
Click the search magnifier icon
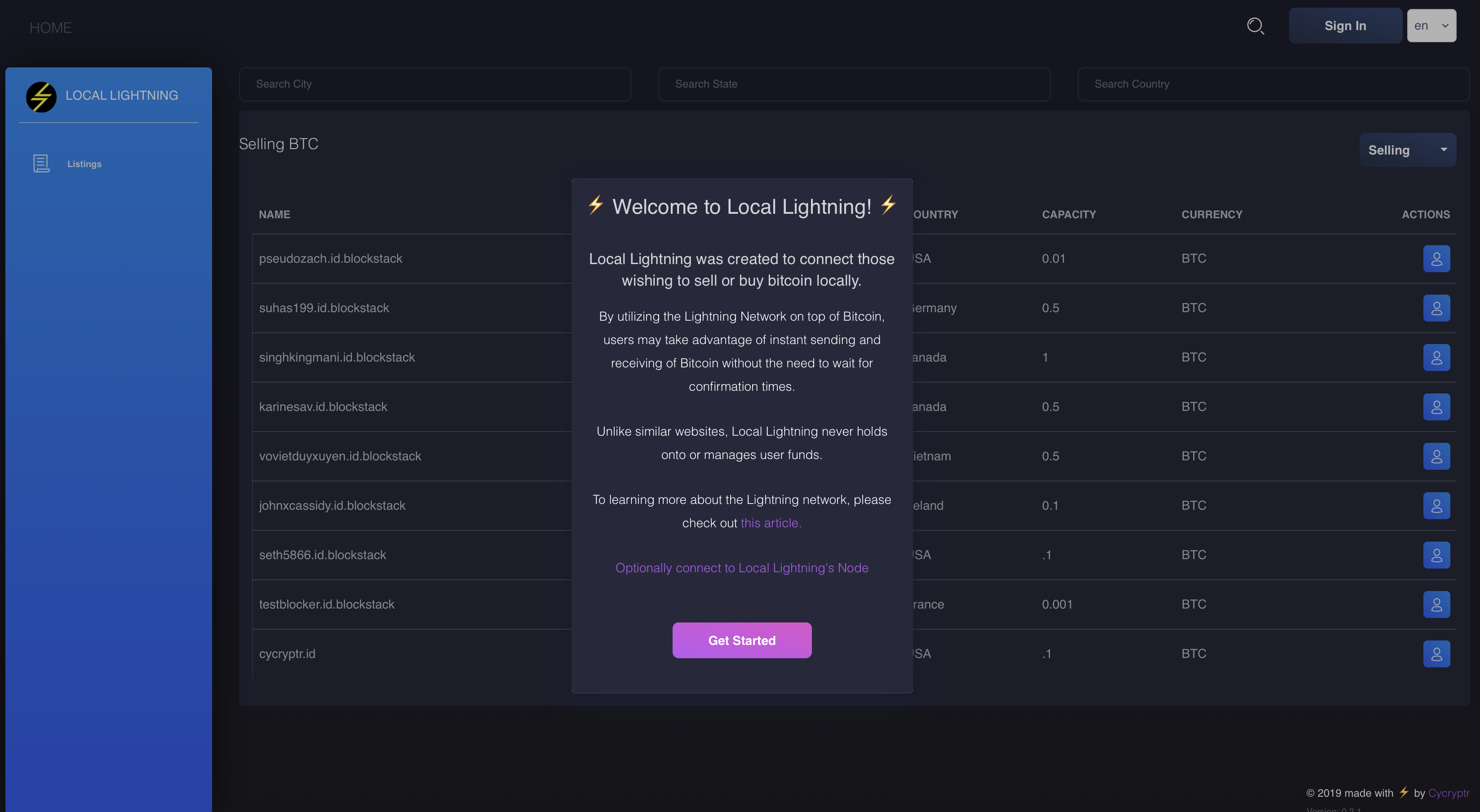pyautogui.click(x=1255, y=26)
